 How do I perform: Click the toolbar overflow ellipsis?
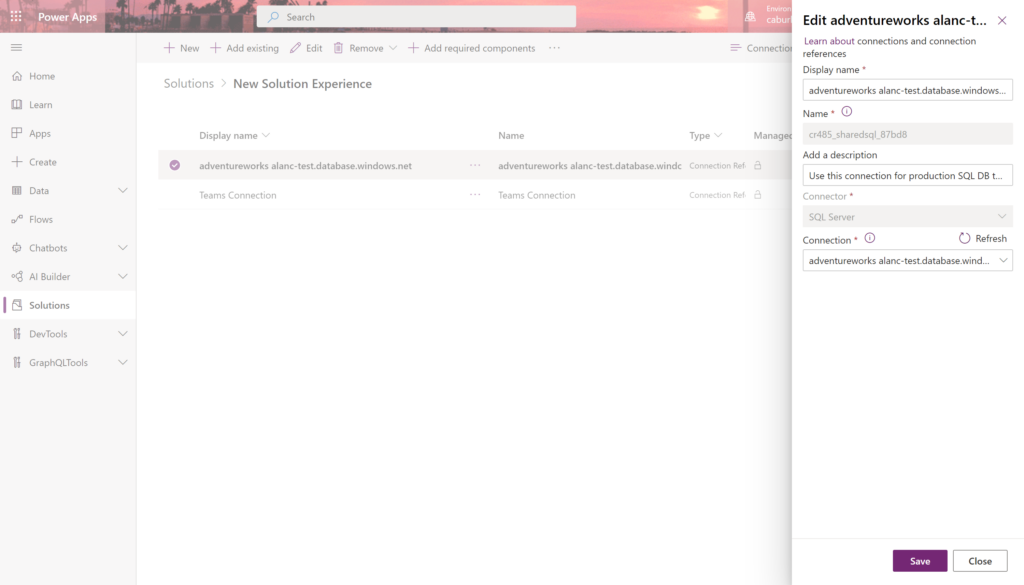(x=554, y=48)
